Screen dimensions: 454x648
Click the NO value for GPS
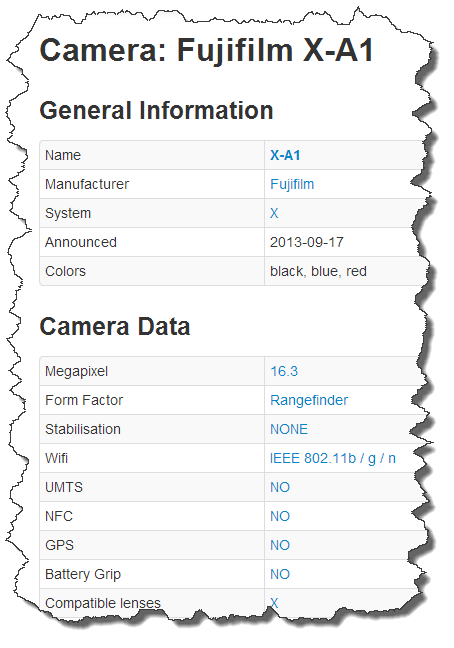[x=280, y=545]
